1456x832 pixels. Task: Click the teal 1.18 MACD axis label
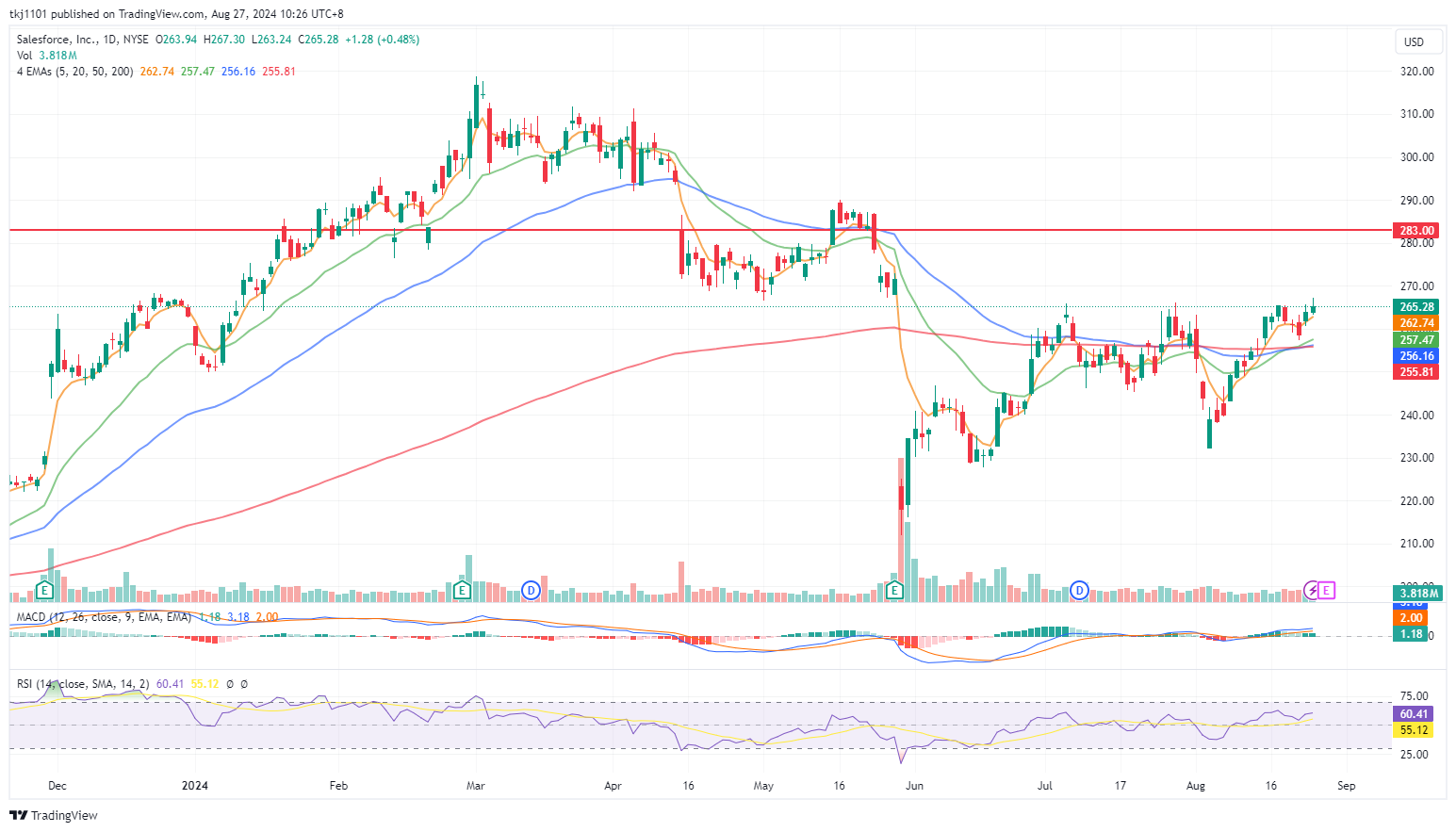[x=1411, y=633]
